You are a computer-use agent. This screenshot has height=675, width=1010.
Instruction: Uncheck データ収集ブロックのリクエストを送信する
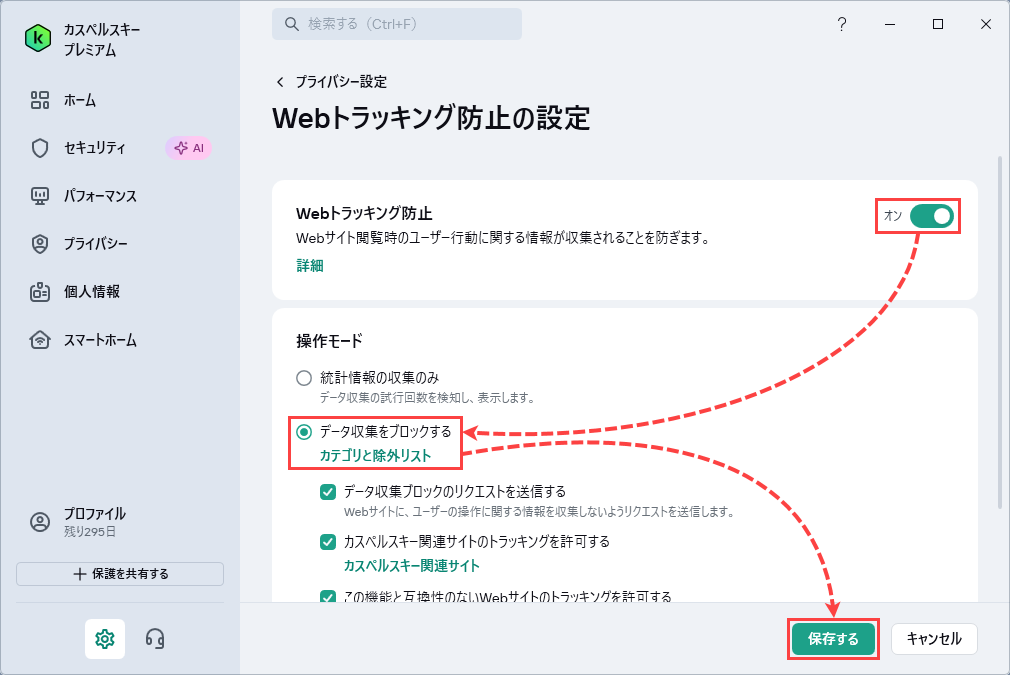tap(328, 493)
